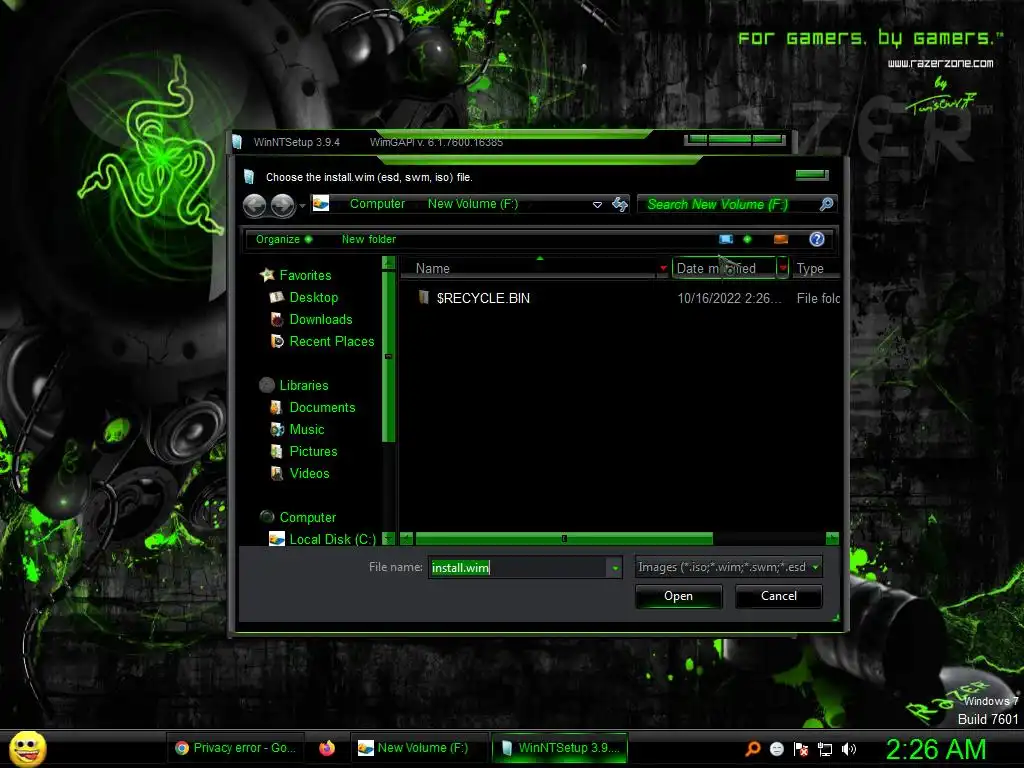Screen dimensions: 1024x768
Task: Click the File name input field
Action: (x=518, y=567)
